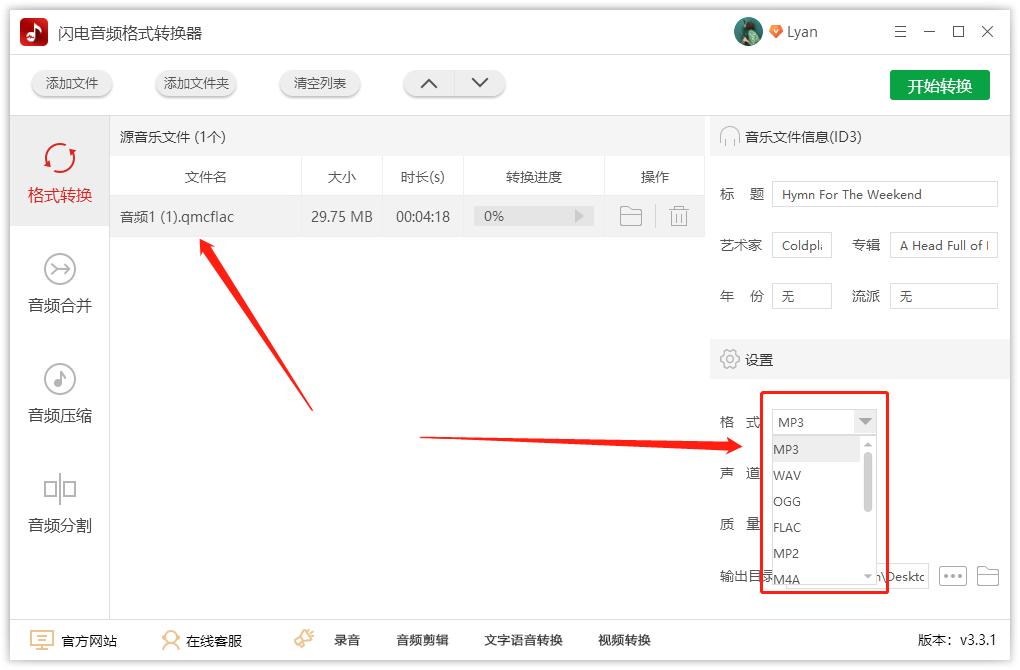Click the three-dots browse output button
The image size is (1020, 670).
click(953, 576)
